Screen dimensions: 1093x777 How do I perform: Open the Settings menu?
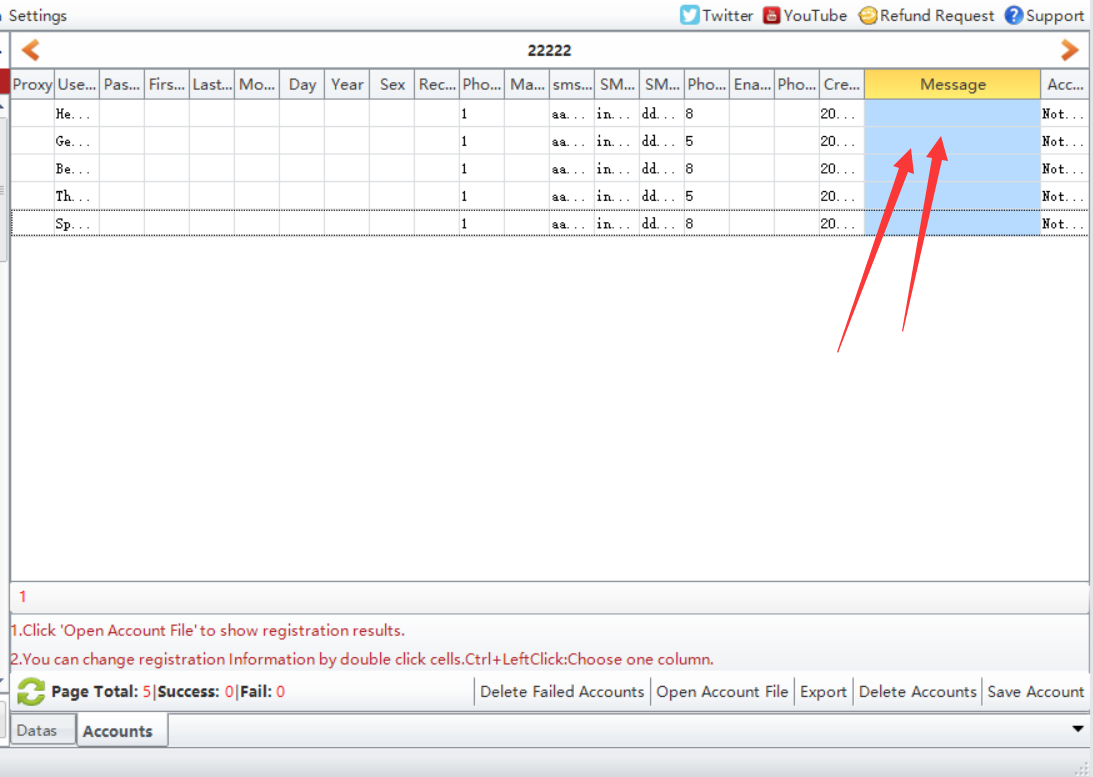coord(37,15)
